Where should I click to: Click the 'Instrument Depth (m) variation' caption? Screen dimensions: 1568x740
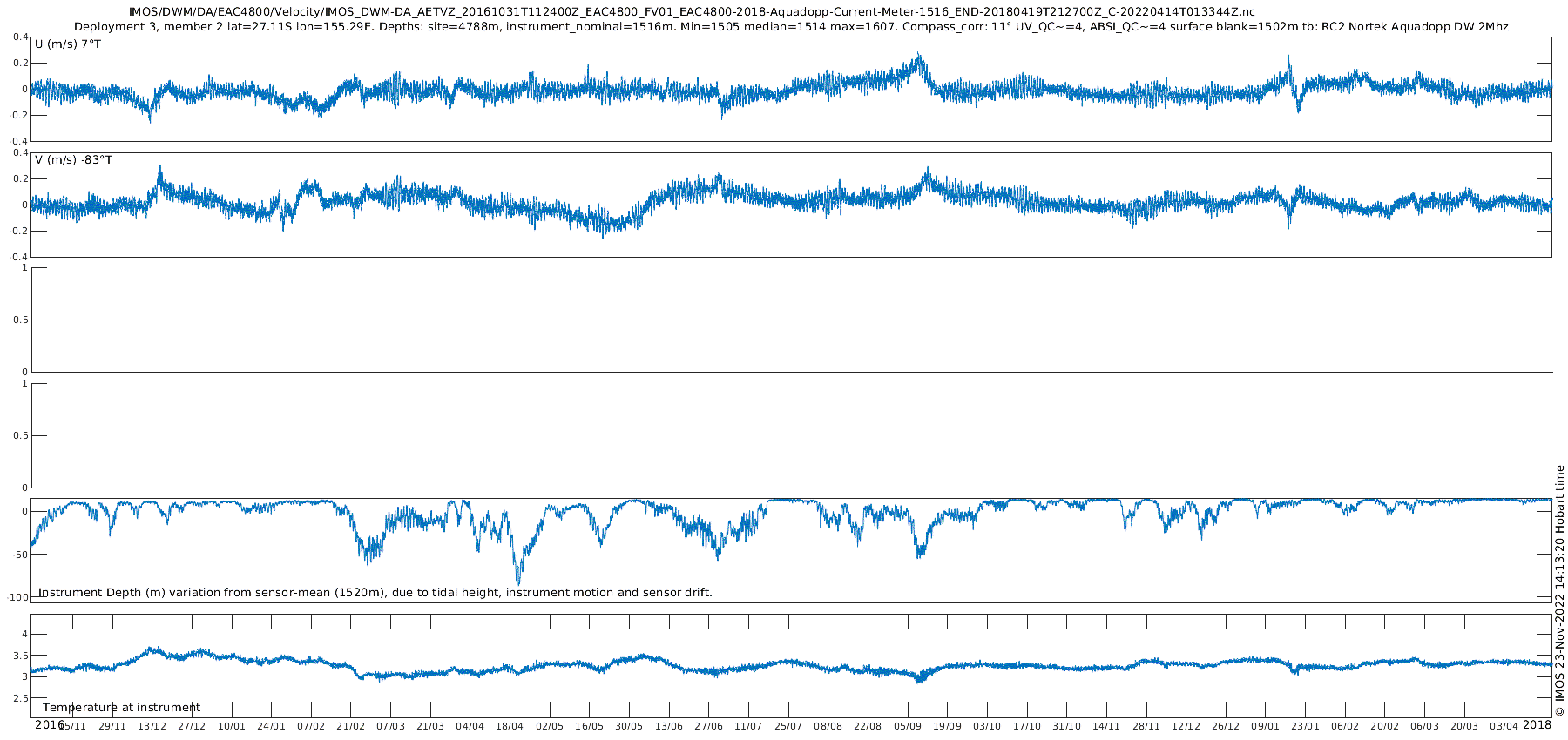(375, 593)
